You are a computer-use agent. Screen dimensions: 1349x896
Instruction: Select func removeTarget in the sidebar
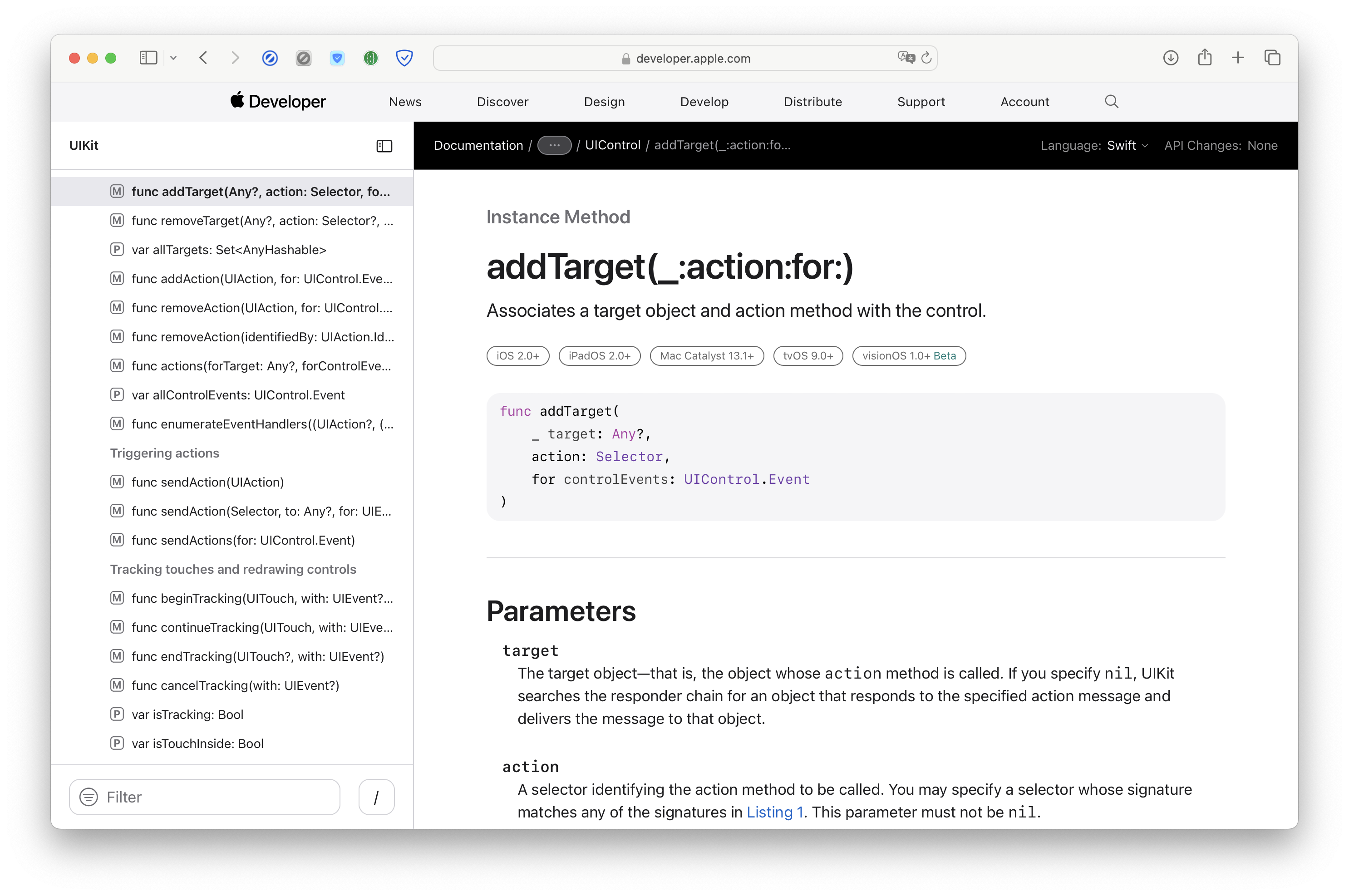pyautogui.click(x=262, y=221)
